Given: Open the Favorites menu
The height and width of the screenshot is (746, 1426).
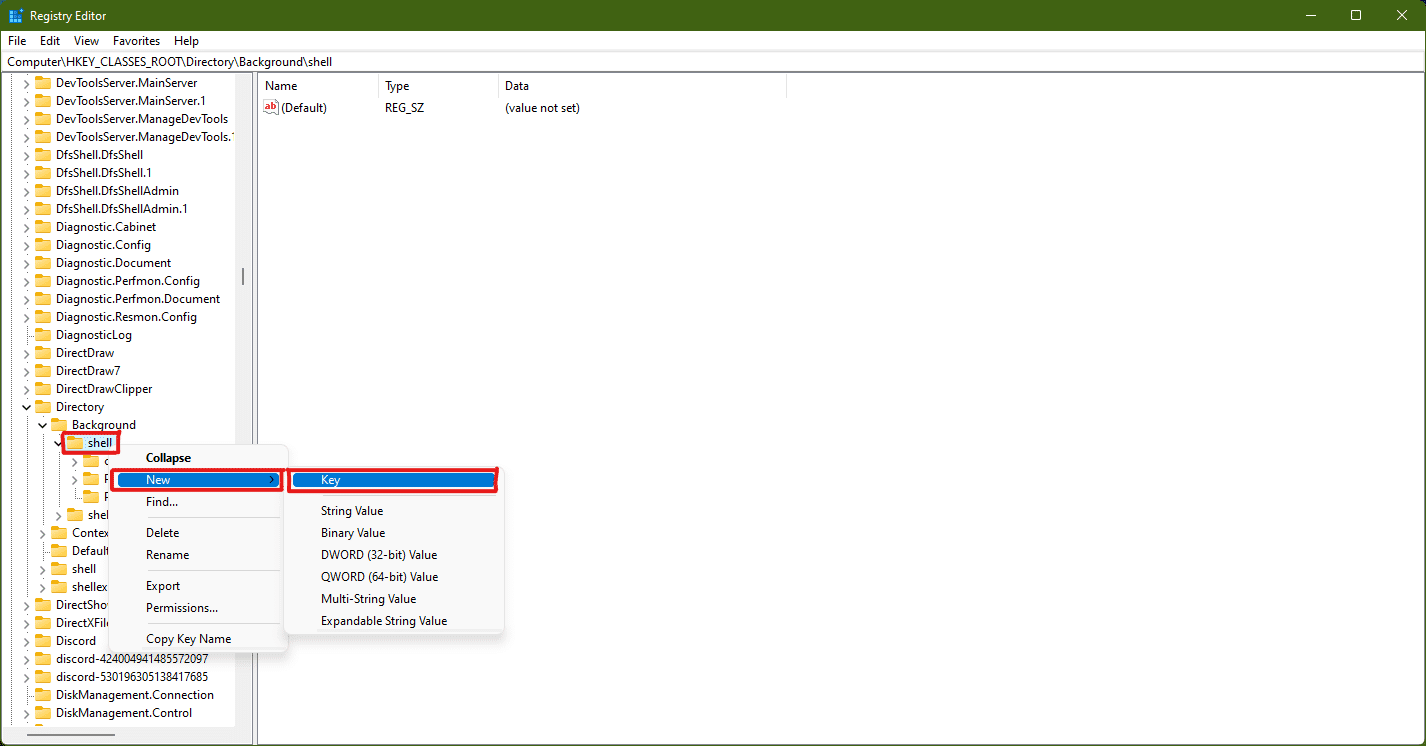Looking at the screenshot, I should click(x=136, y=41).
